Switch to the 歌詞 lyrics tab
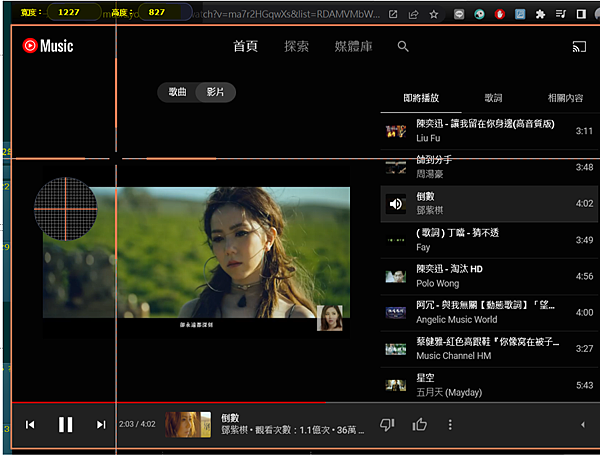Image resolution: width=600 pixels, height=456 pixels. point(493,98)
